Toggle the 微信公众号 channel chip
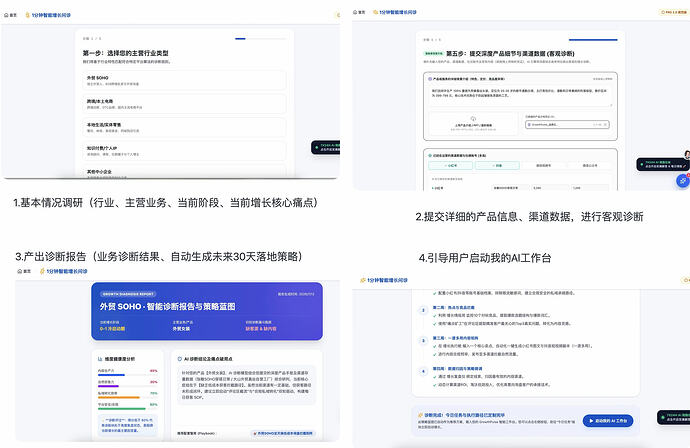 click(x=590, y=165)
